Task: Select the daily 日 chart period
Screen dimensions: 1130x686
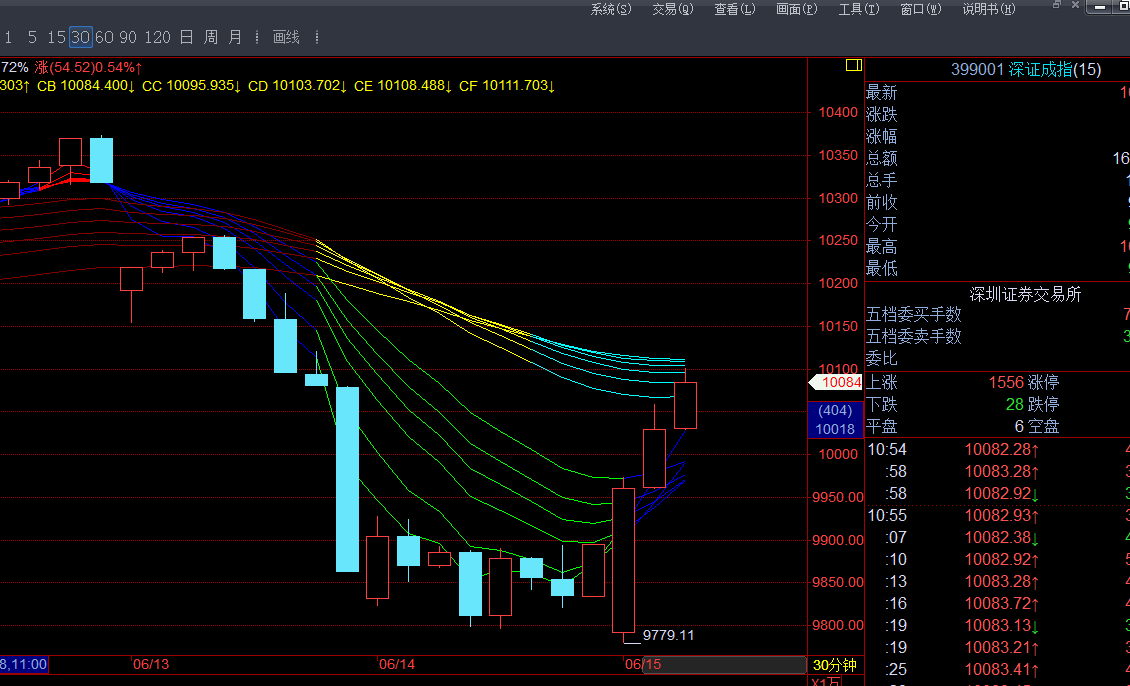Action: (x=186, y=37)
